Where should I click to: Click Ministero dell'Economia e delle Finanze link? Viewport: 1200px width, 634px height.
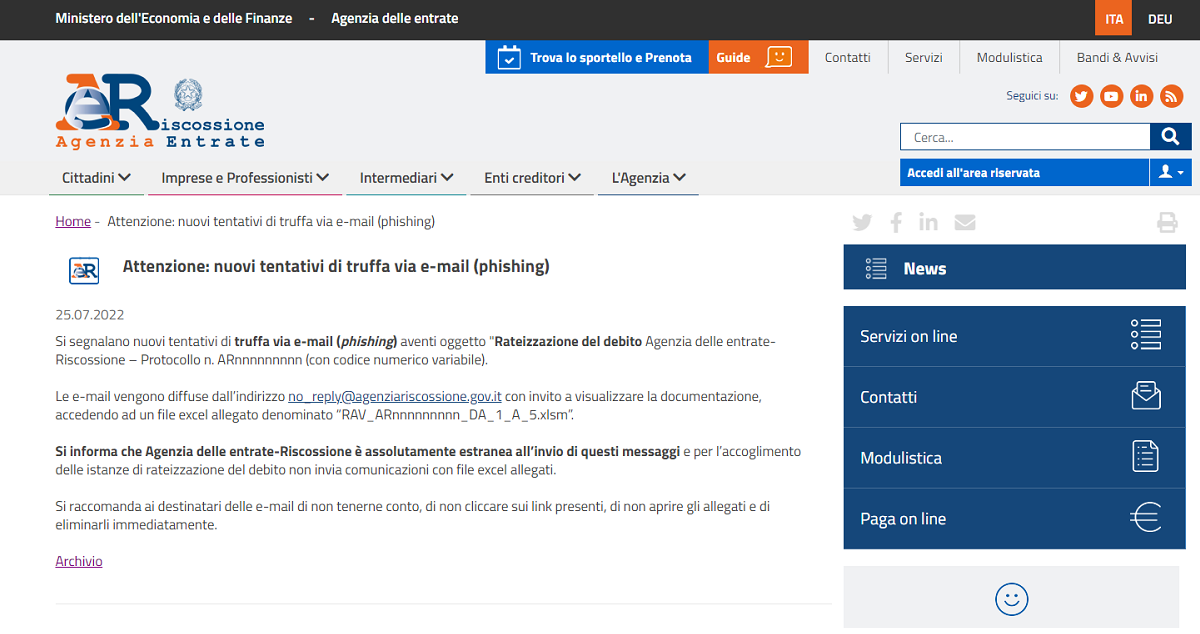click(174, 19)
